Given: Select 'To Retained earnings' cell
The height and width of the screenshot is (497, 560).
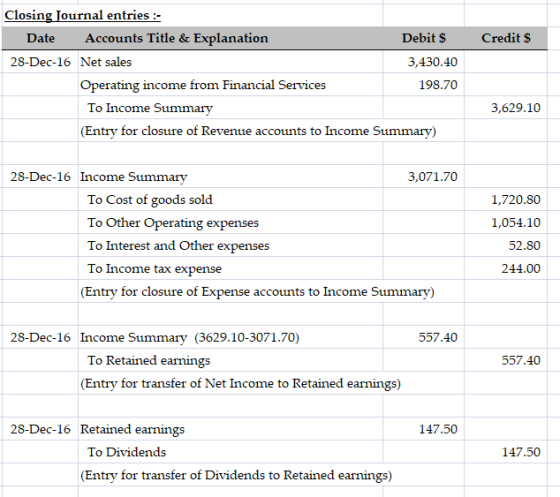Looking at the screenshot, I should [x=149, y=361].
